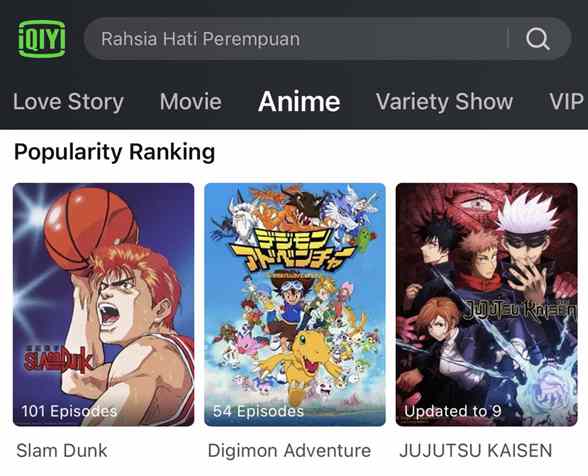Screen dimensions: 588x476
Task: Tap the magnifying glass search icon
Action: point(538,39)
